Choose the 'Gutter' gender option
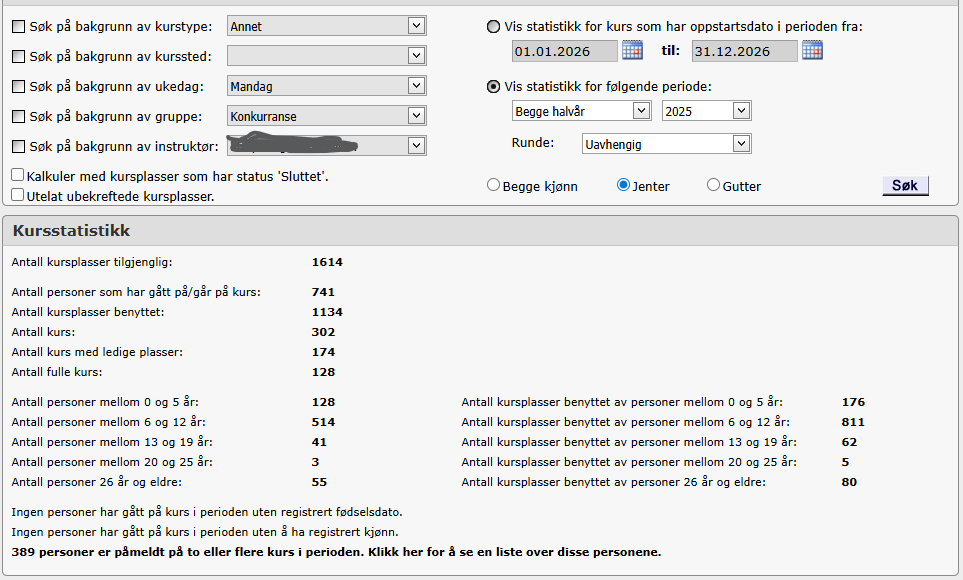Viewport: 963px width, 580px height. point(713,185)
